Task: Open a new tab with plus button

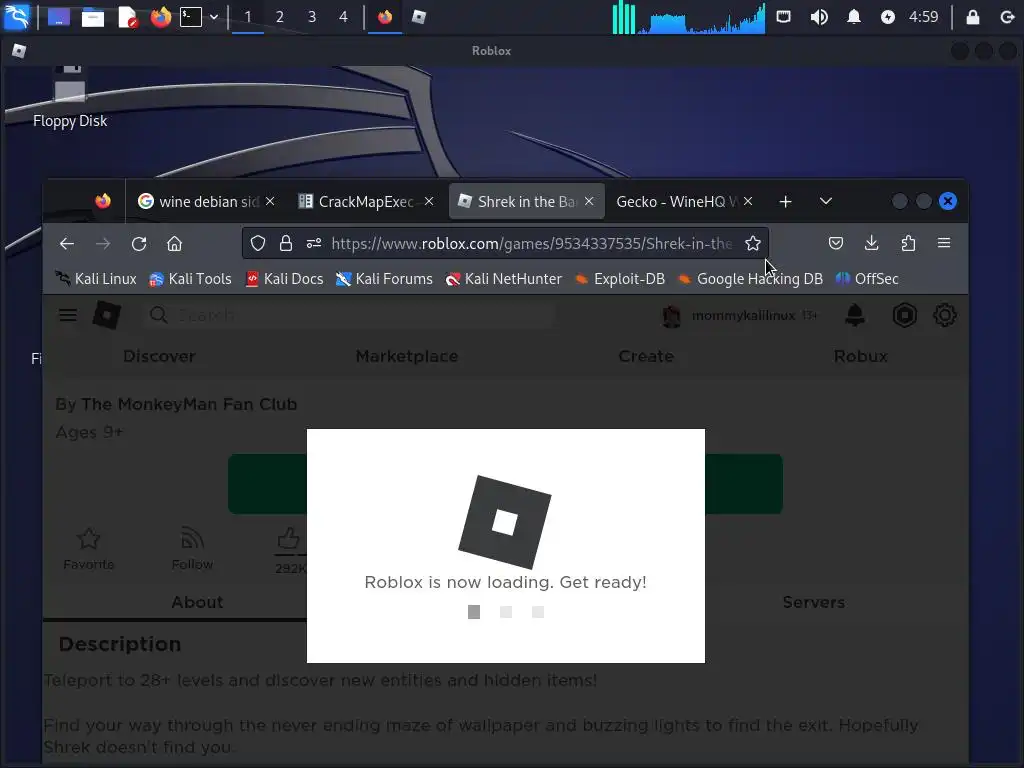Action: pyautogui.click(x=786, y=202)
